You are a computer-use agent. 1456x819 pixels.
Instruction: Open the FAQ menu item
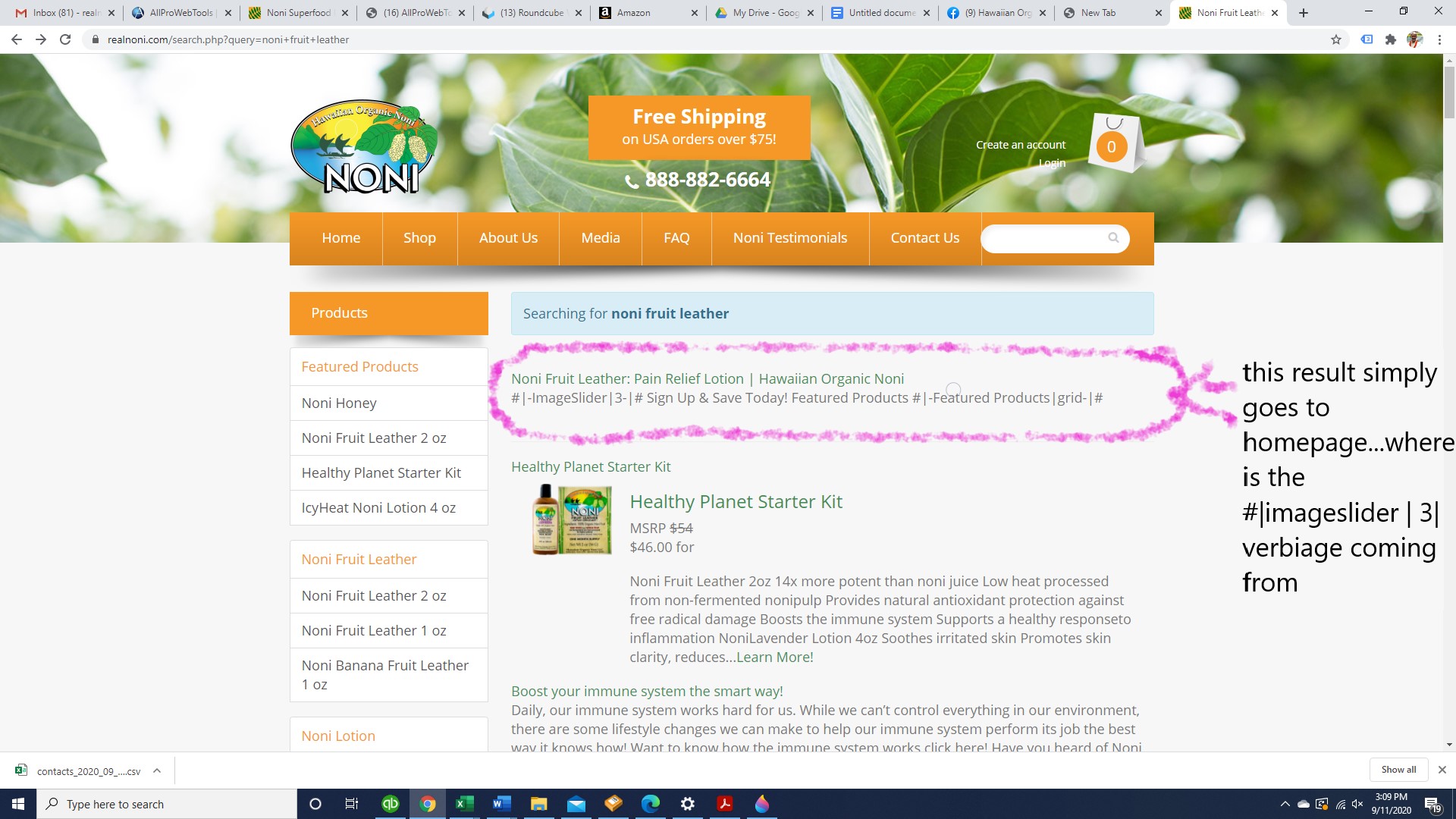click(676, 238)
